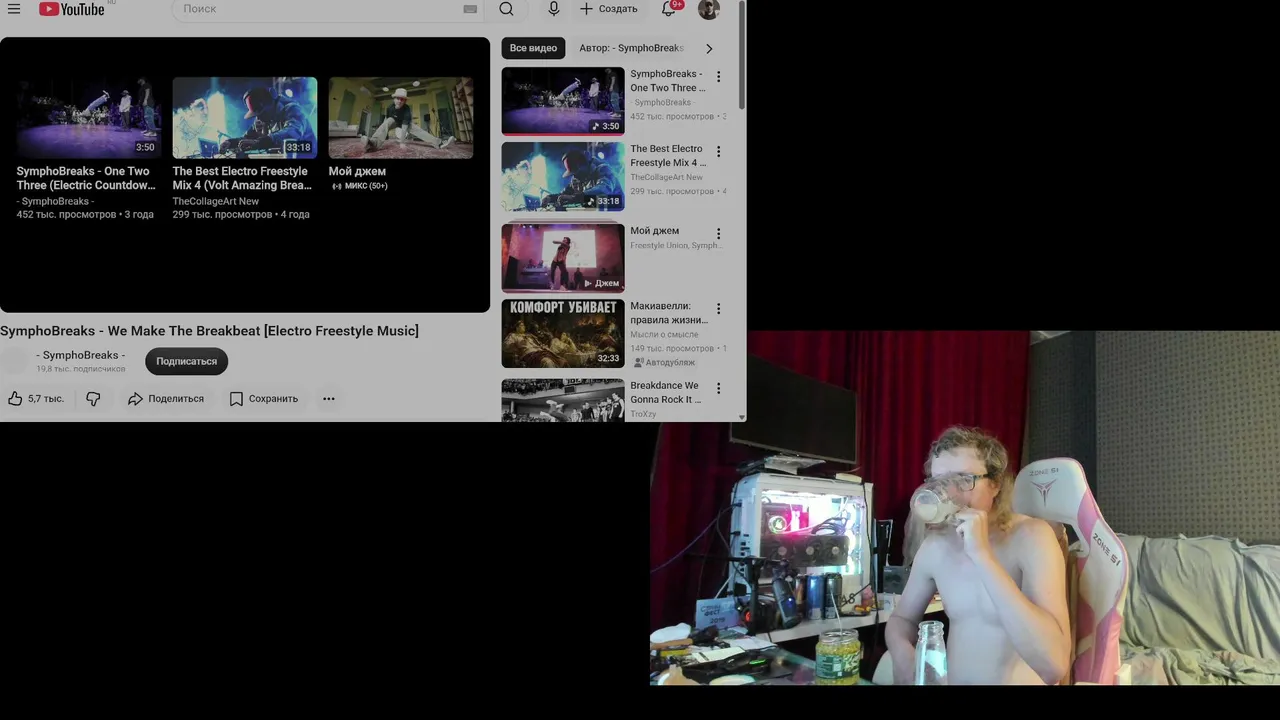Screen dimensions: 1280x720
Task: Open more options for sidebar Best Electro Freestyle Mix
Action: (x=718, y=152)
